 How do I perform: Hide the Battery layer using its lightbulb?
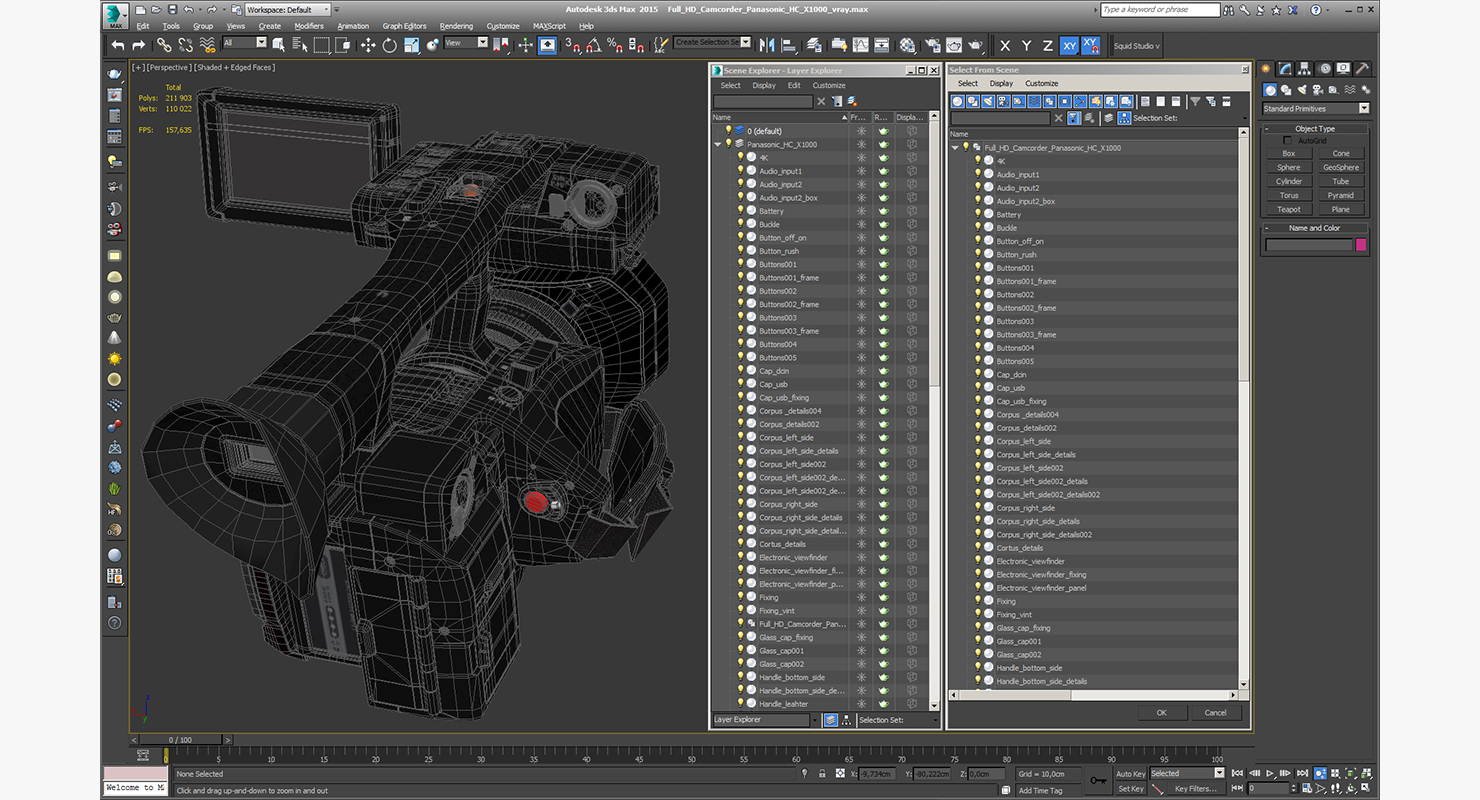[740, 211]
